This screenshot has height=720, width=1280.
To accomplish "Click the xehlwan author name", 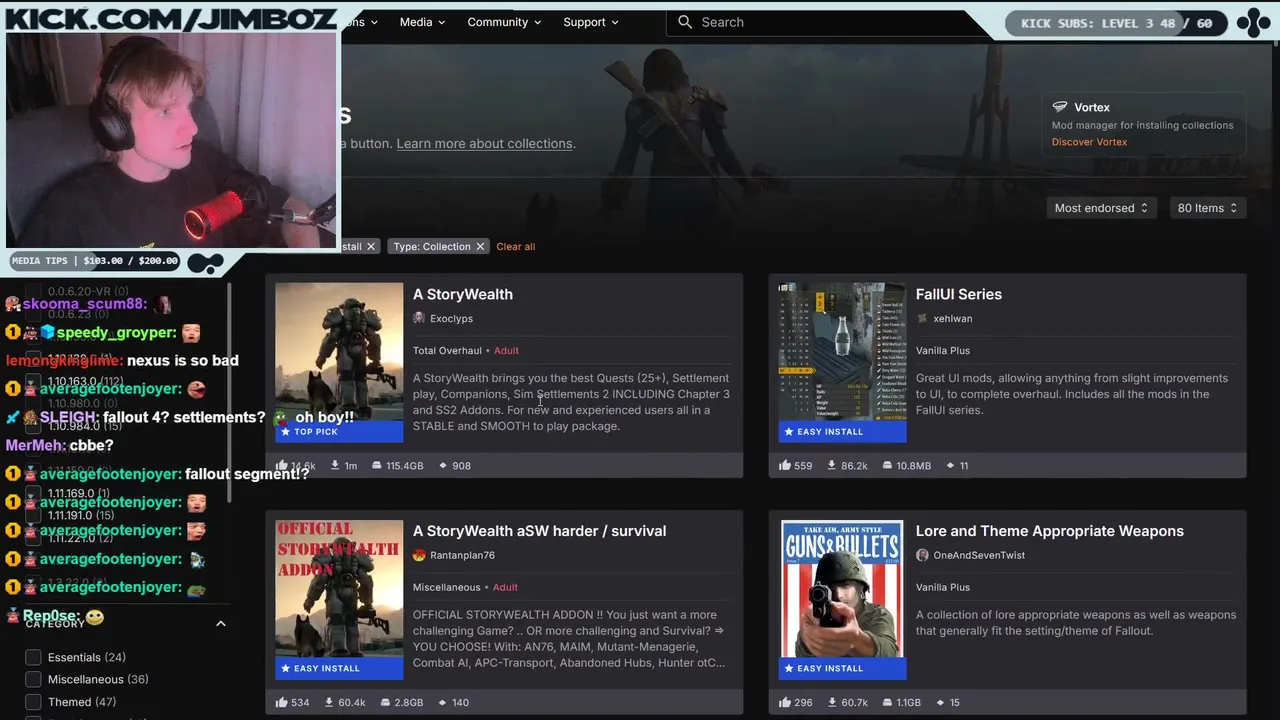I will [953, 319].
